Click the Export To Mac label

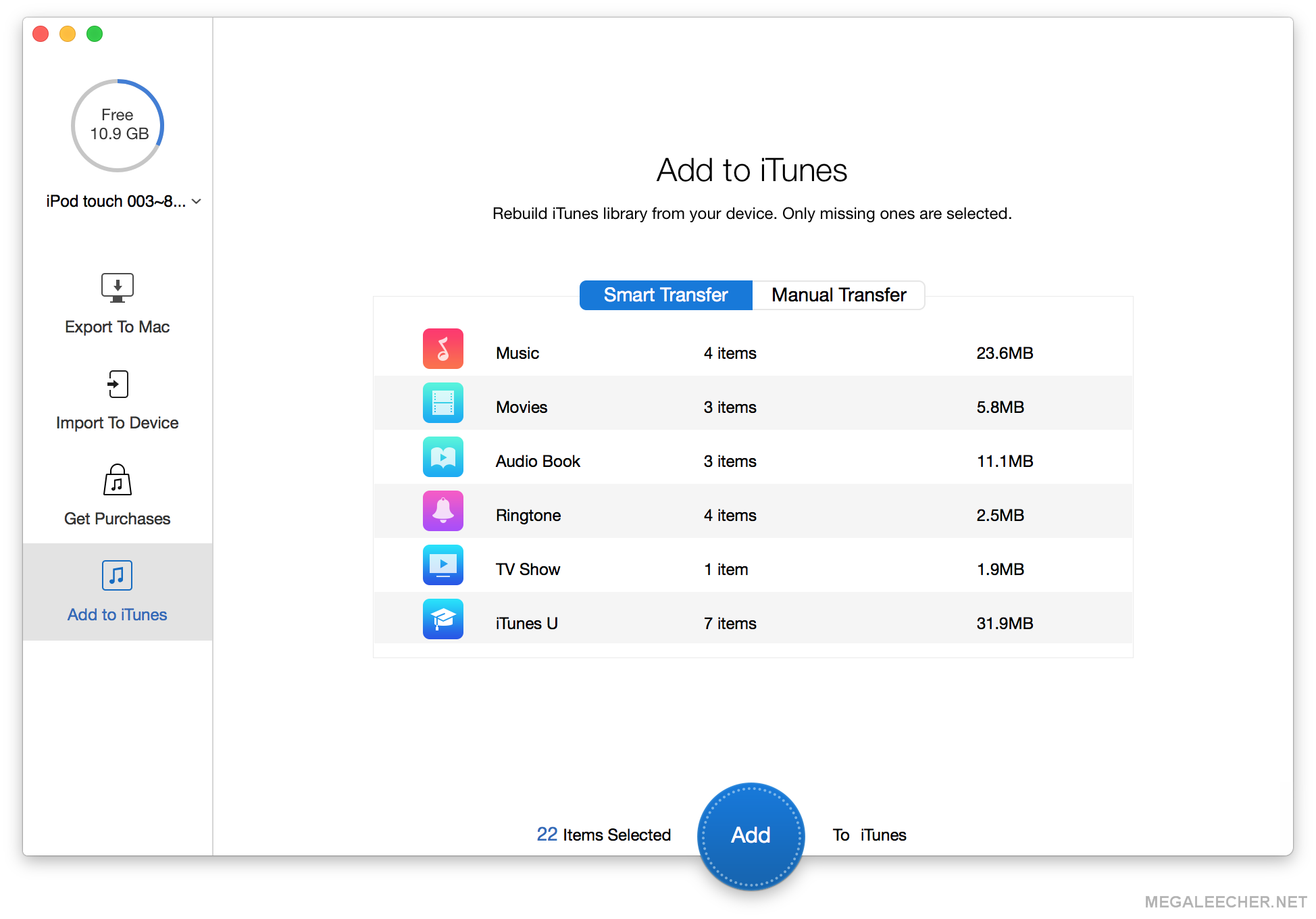click(x=118, y=327)
